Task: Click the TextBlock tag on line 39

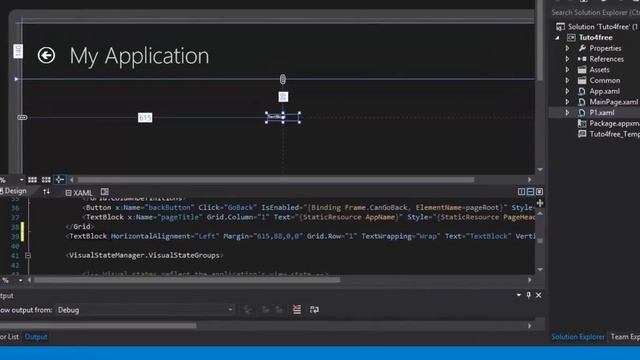Action: pos(88,236)
